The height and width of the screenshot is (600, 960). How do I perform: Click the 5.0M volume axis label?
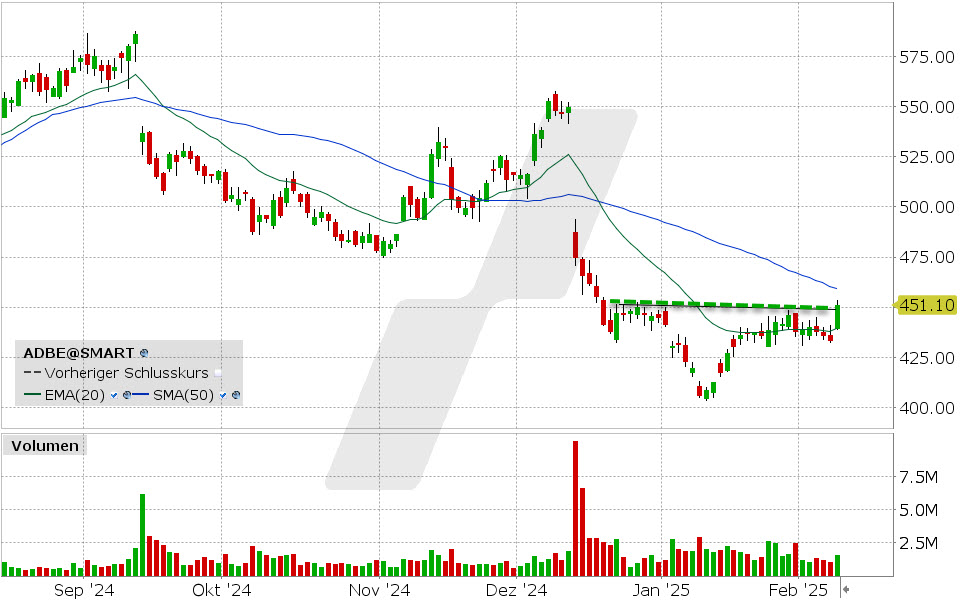[x=918, y=510]
